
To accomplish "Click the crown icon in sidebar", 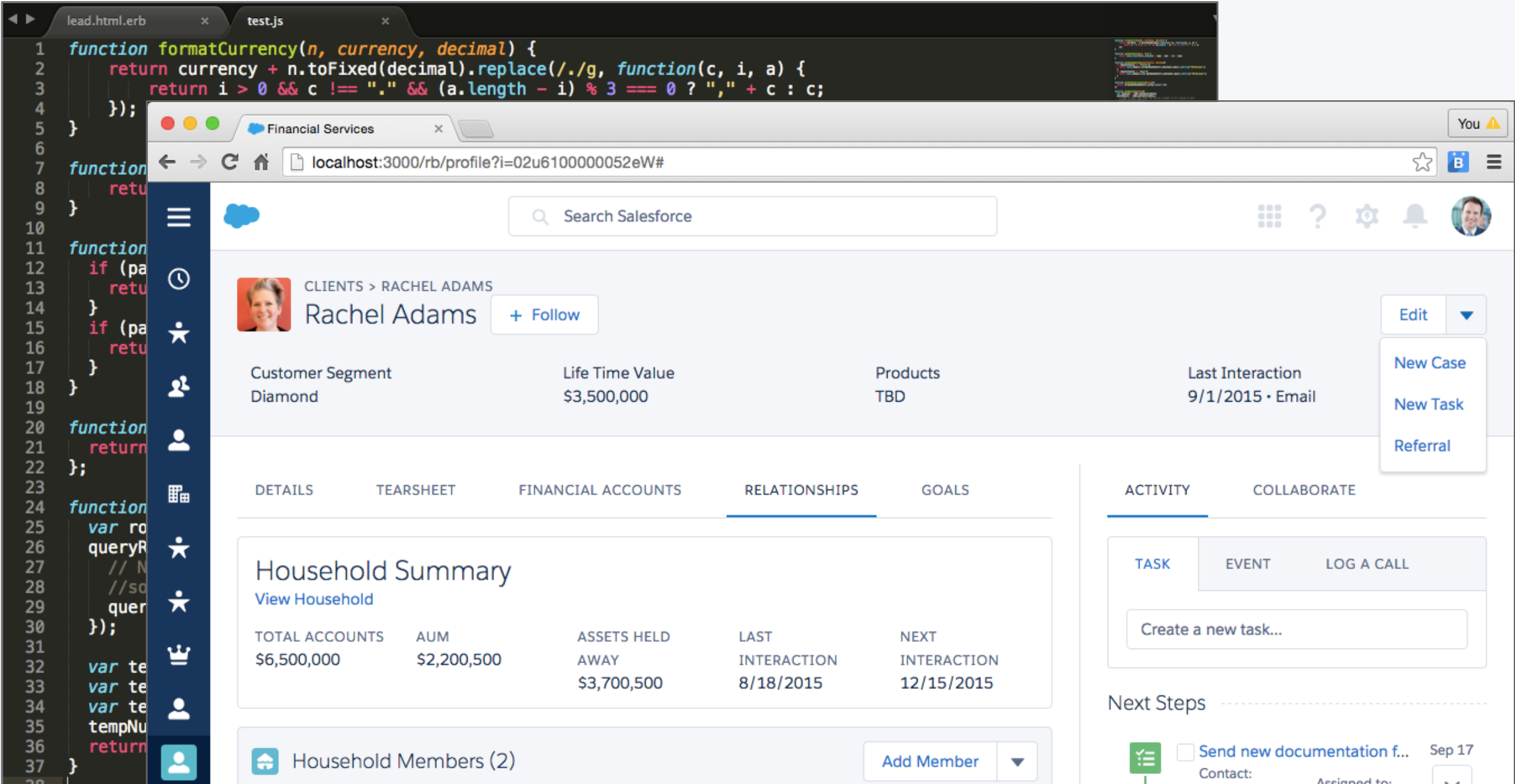I will 179,655.
